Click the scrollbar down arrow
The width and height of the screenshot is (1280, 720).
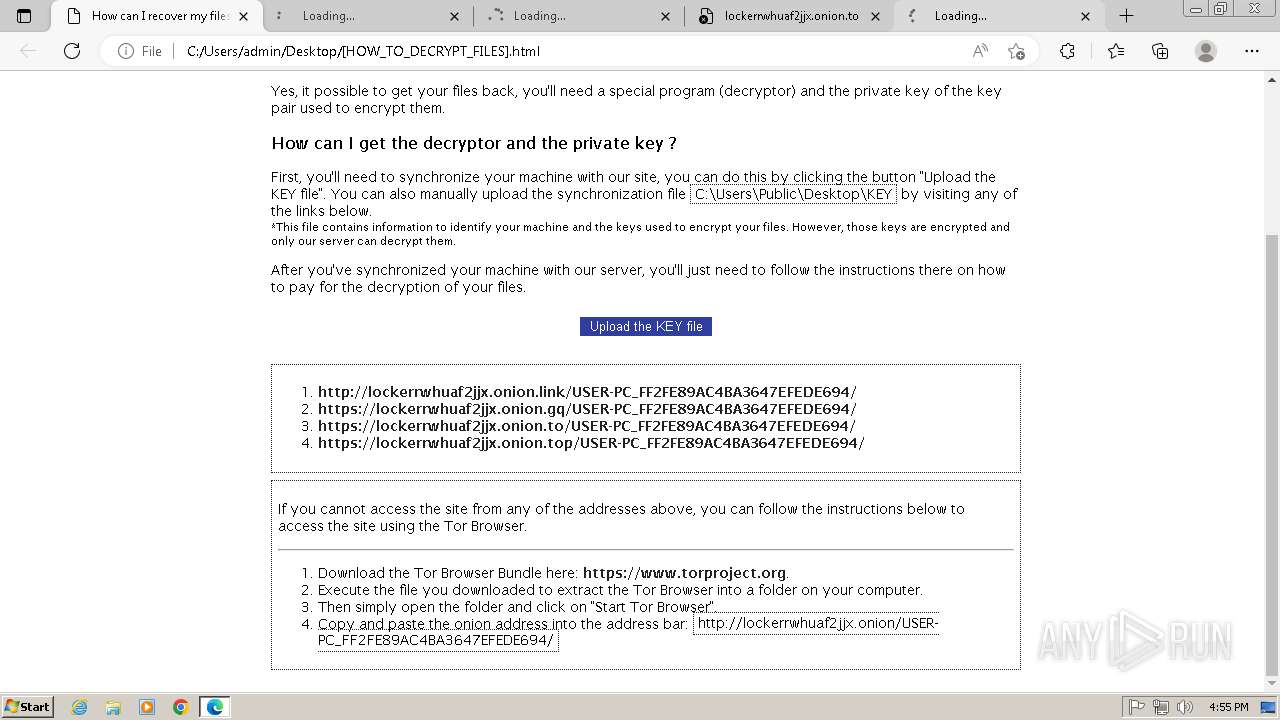(1272, 684)
